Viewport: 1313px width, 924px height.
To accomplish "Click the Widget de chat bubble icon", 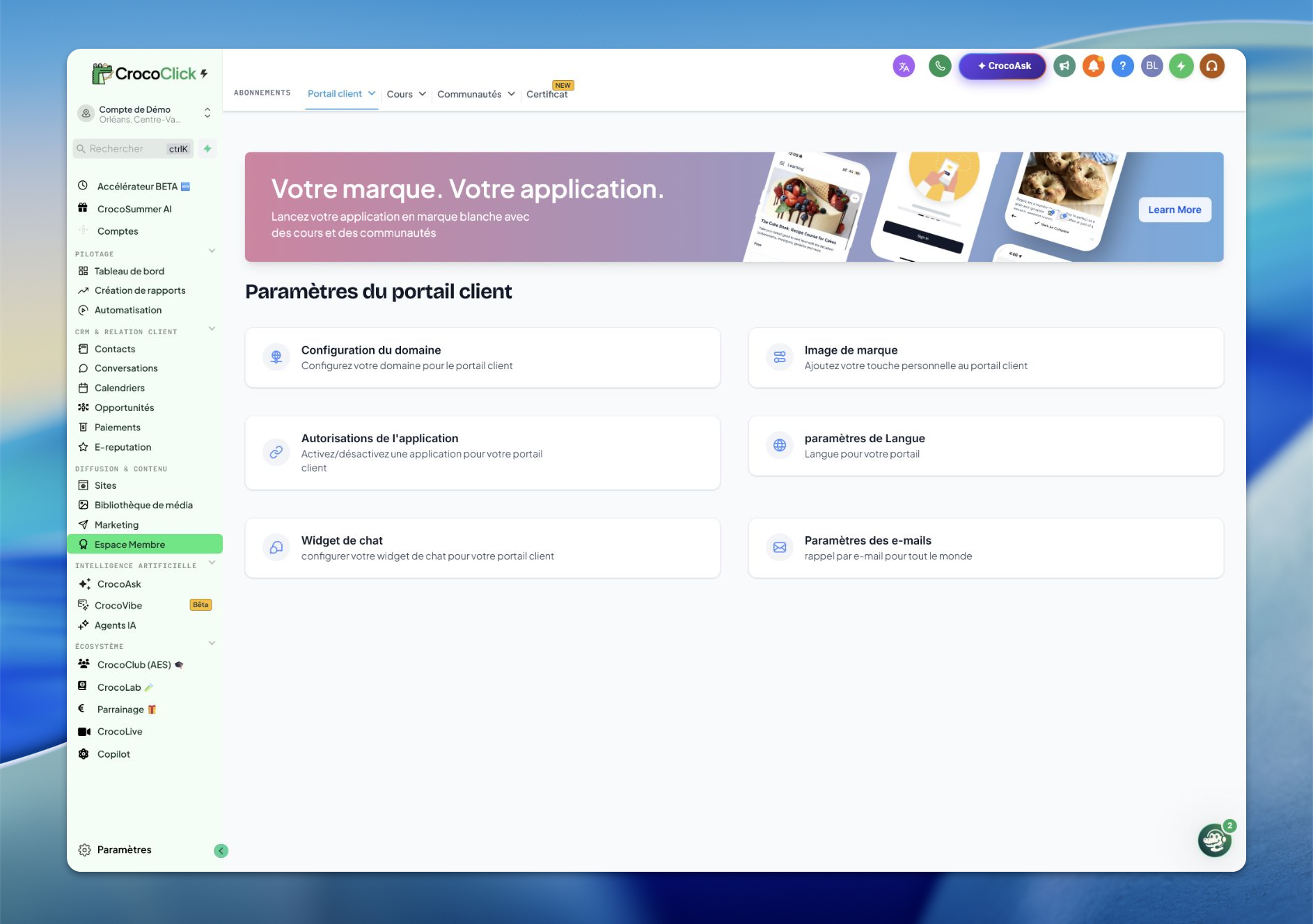I will (x=276, y=547).
